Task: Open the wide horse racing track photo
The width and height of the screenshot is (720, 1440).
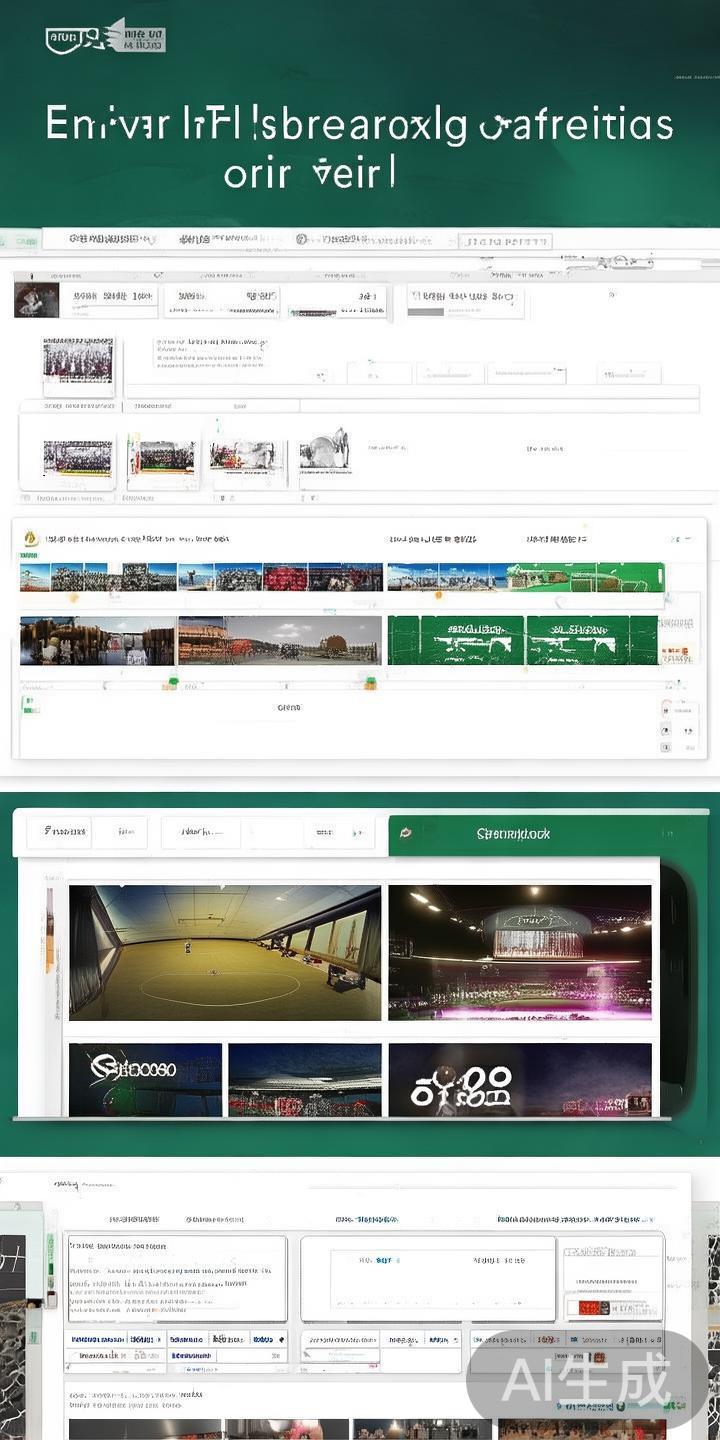Action: click(279, 640)
